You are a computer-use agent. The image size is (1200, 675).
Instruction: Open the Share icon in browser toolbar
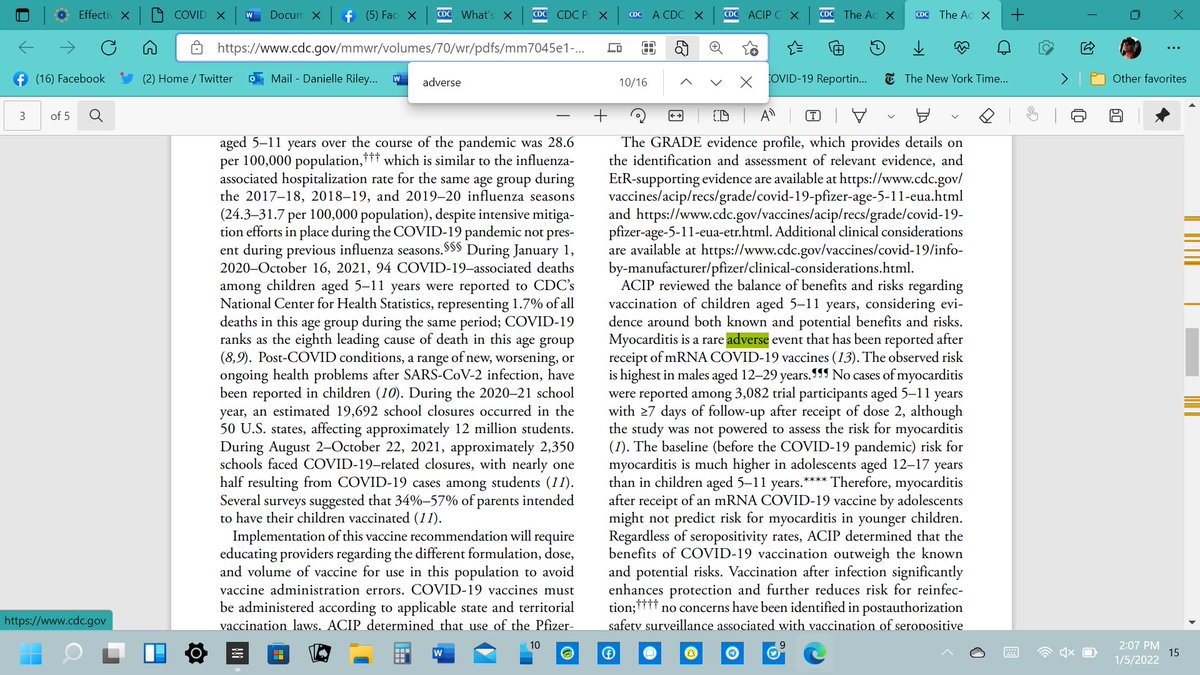coord(1086,47)
